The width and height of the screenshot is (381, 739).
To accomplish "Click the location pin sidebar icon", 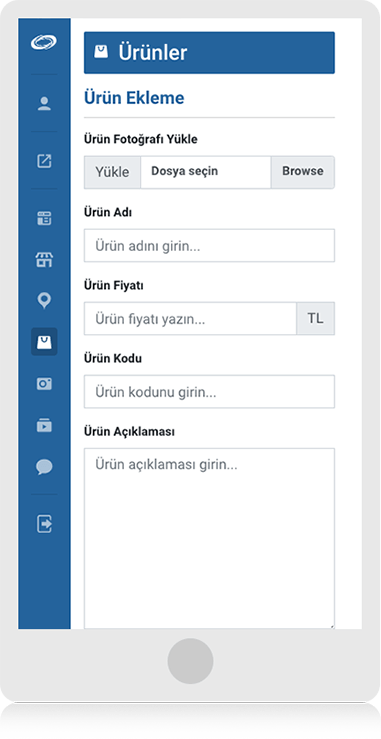I will pyautogui.click(x=44, y=300).
